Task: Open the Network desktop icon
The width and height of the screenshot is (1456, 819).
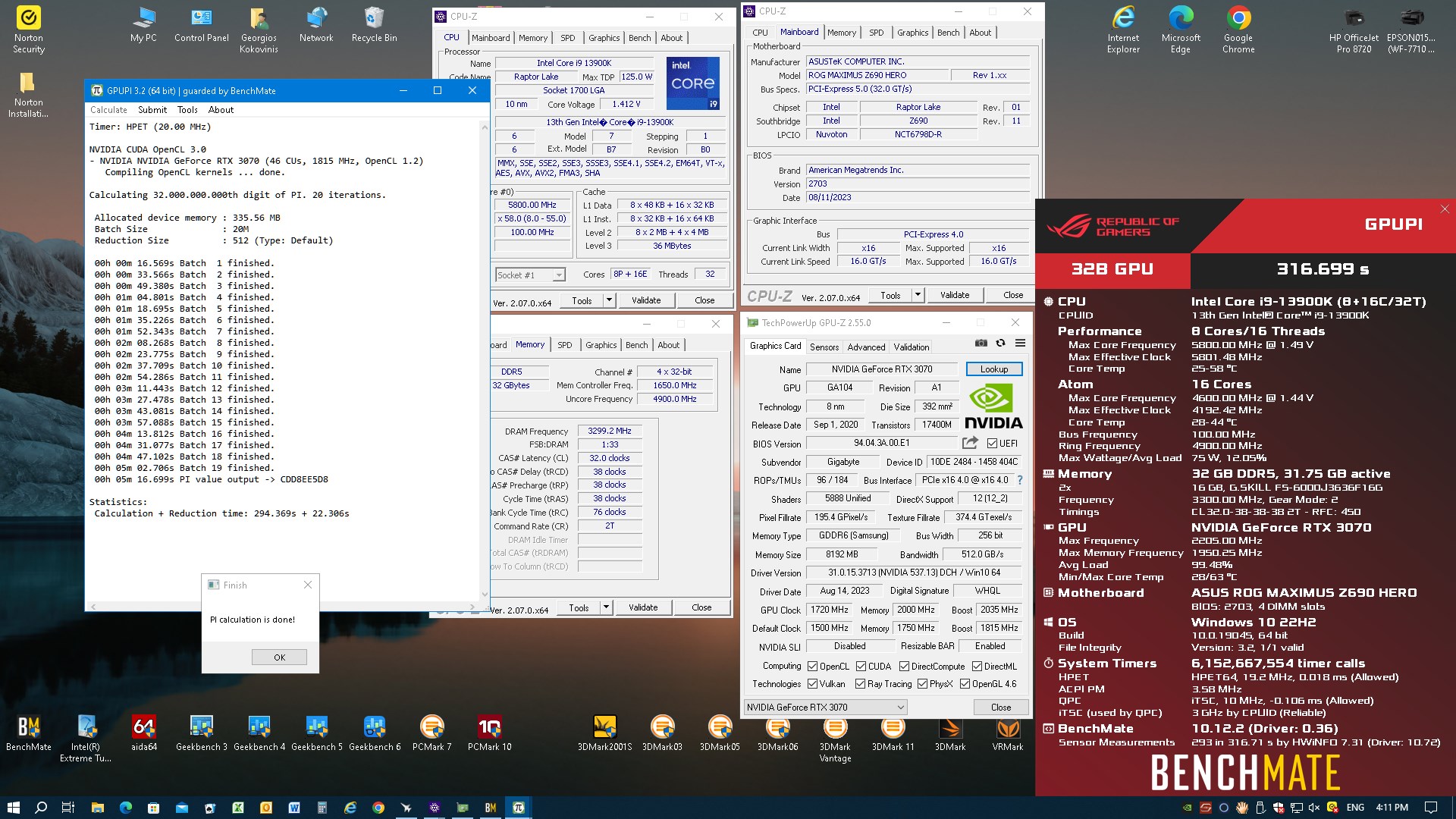Action: click(x=316, y=25)
